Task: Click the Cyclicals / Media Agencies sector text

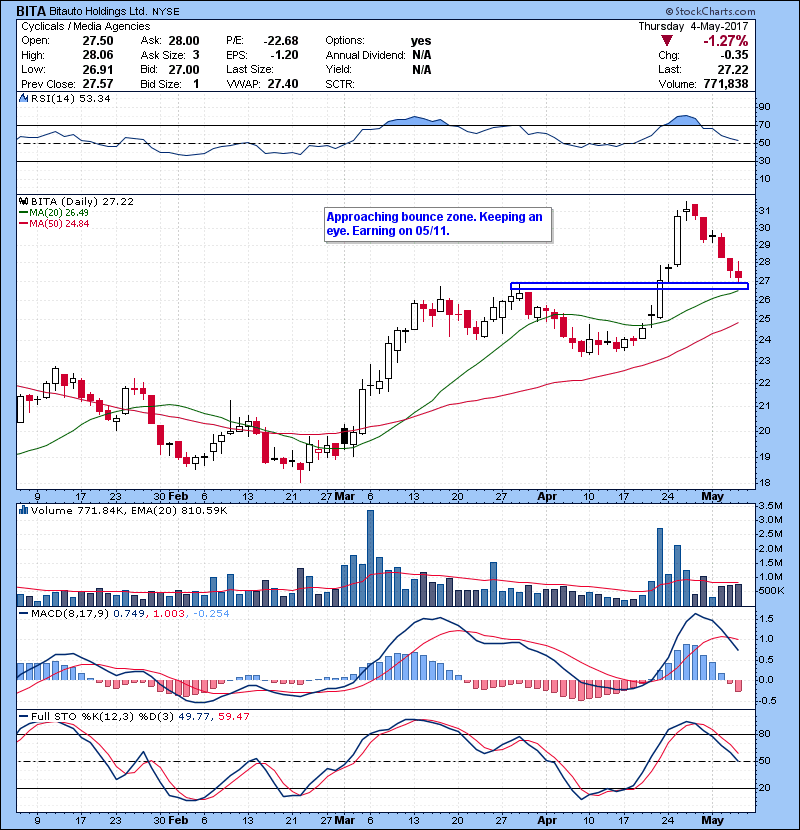Action: [86, 26]
